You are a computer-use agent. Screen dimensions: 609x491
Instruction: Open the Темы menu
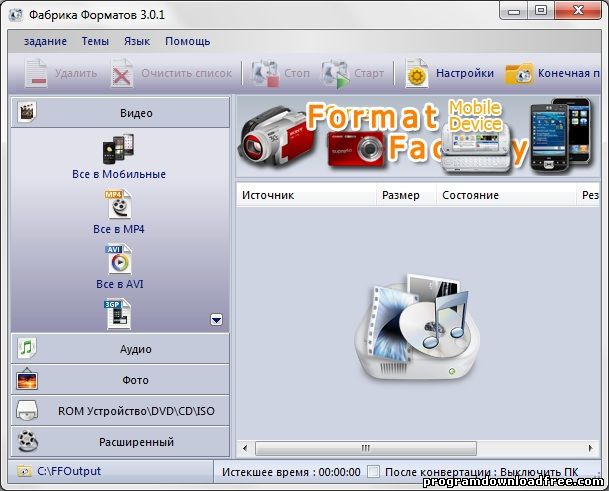click(95, 41)
